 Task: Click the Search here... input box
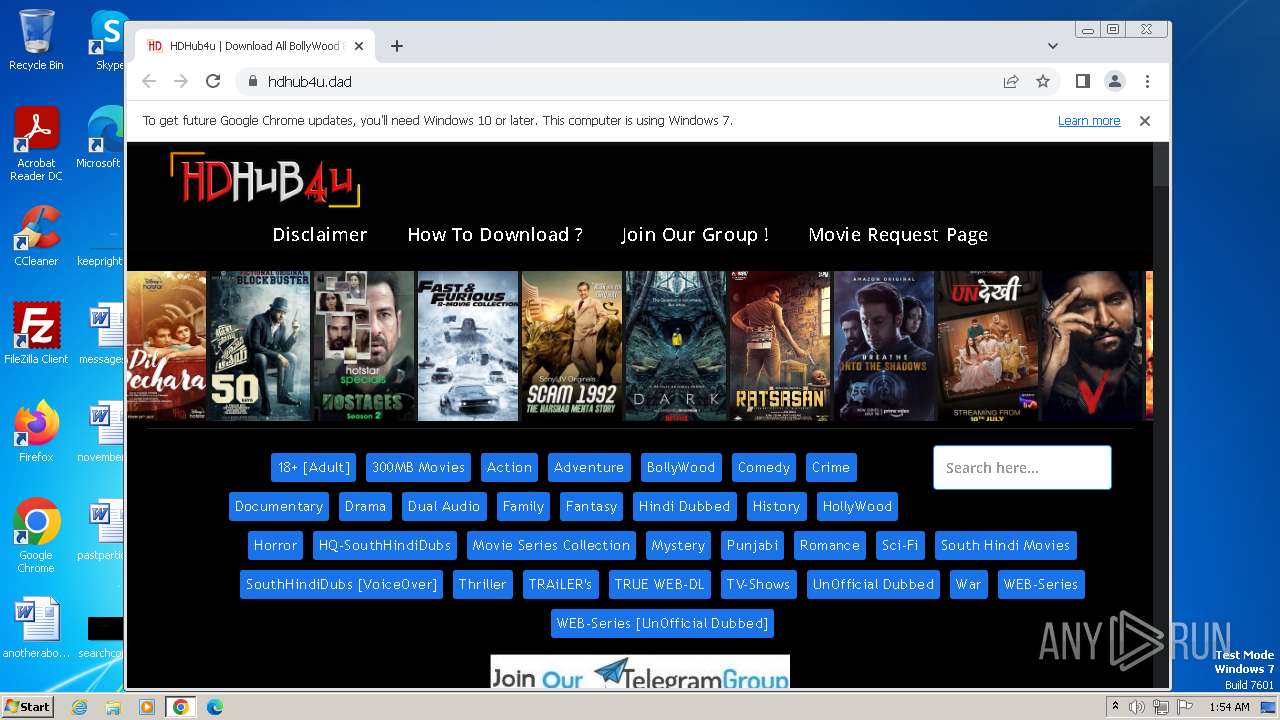pos(1022,468)
